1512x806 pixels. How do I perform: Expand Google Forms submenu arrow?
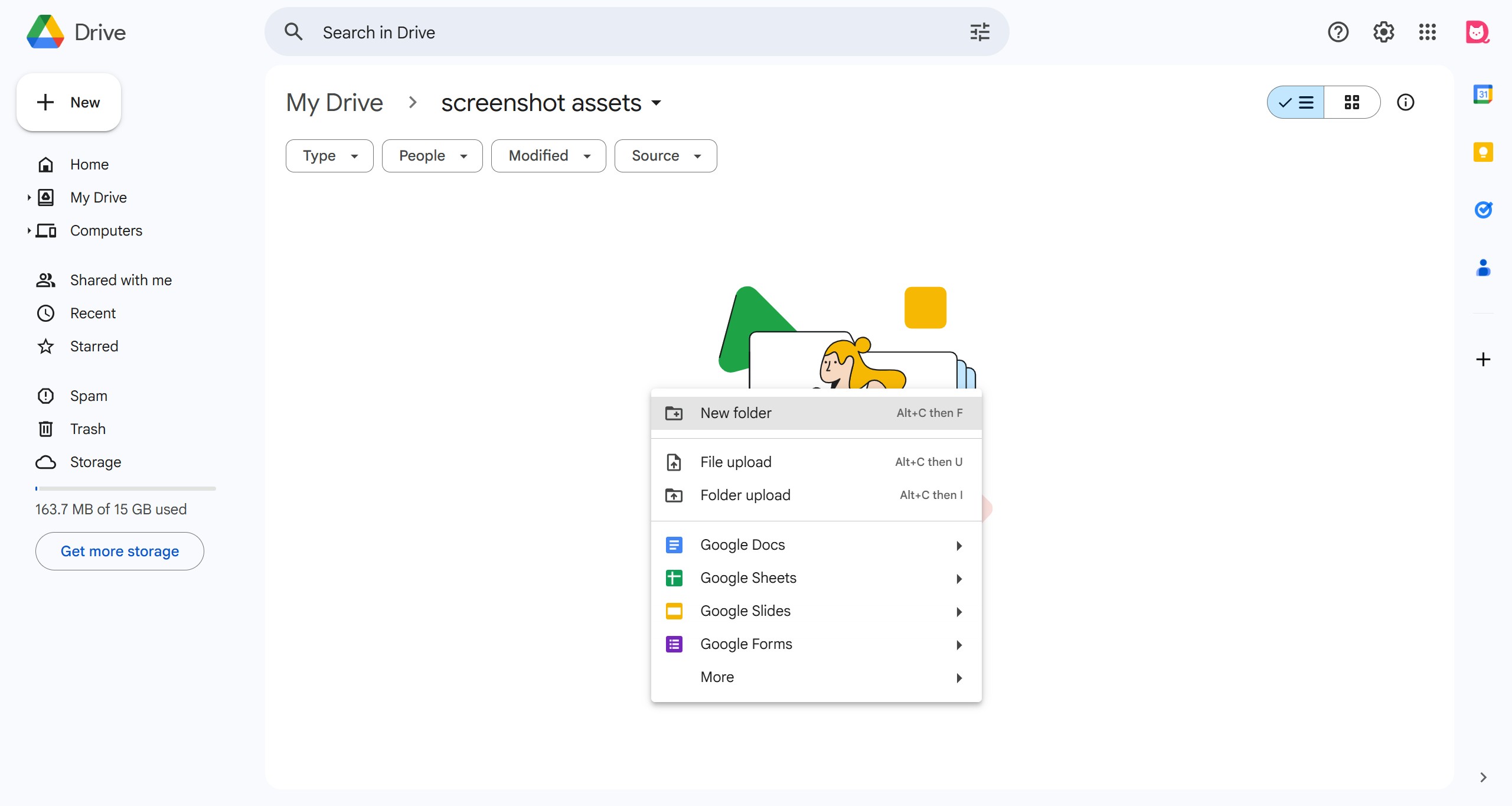[x=959, y=645]
